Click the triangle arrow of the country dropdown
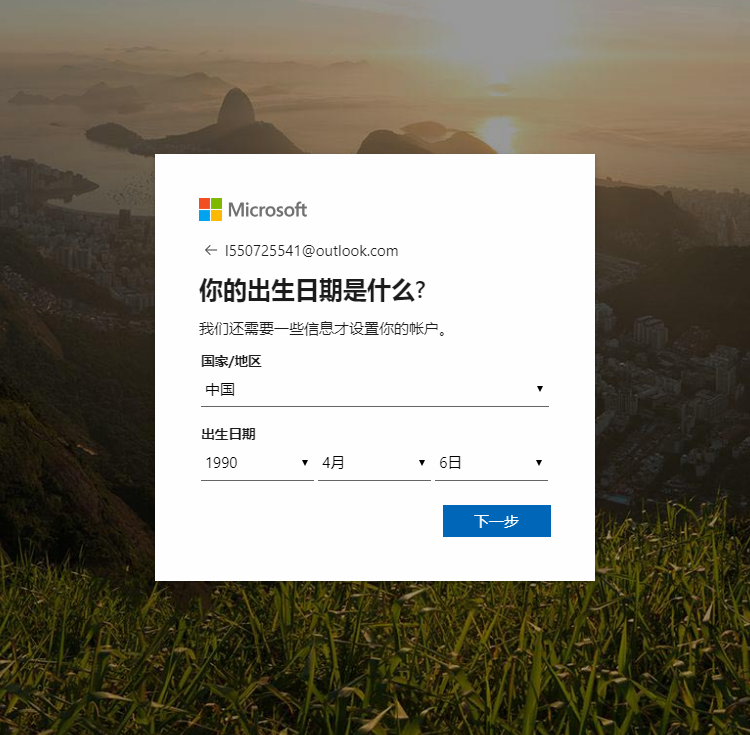Viewport: 750px width, 735px height. (x=540, y=388)
